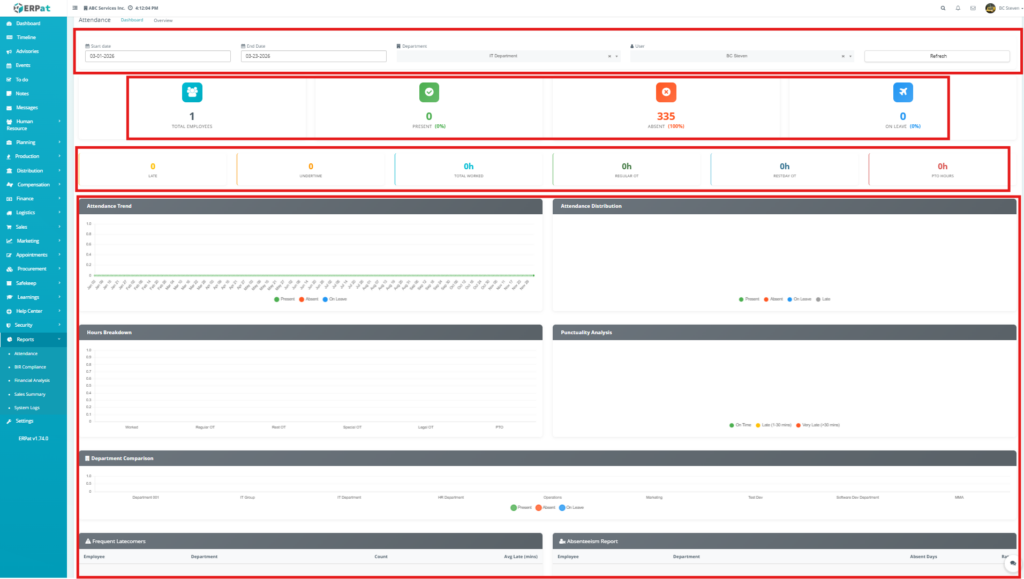Click the Refresh button
Image resolution: width=1024 pixels, height=579 pixels.
[937, 56]
